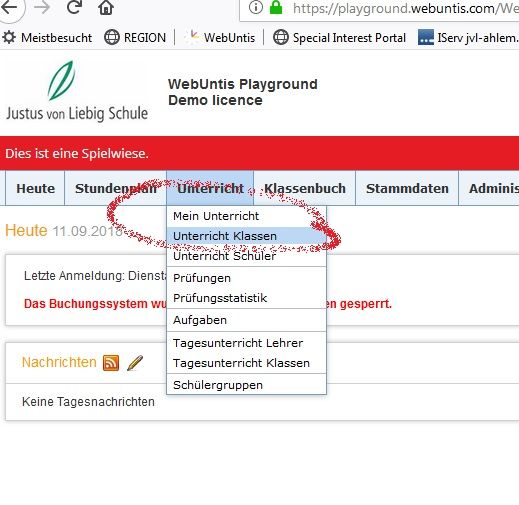Open the Justus von Liebig Schule logo
519x505 pixels.
point(77,91)
